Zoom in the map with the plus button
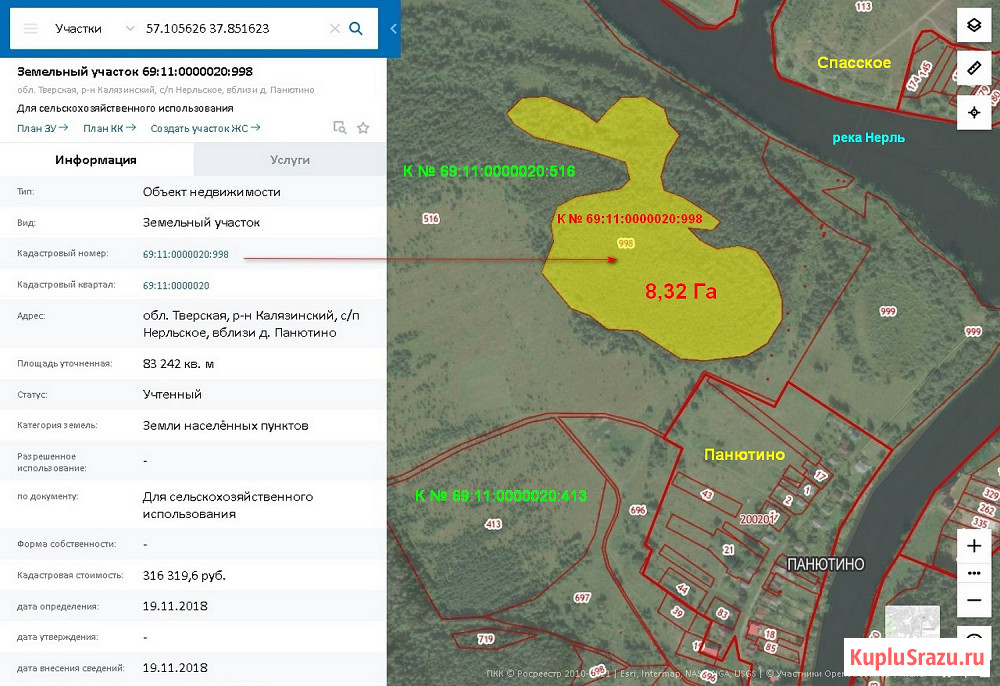1000x686 pixels. (x=974, y=546)
